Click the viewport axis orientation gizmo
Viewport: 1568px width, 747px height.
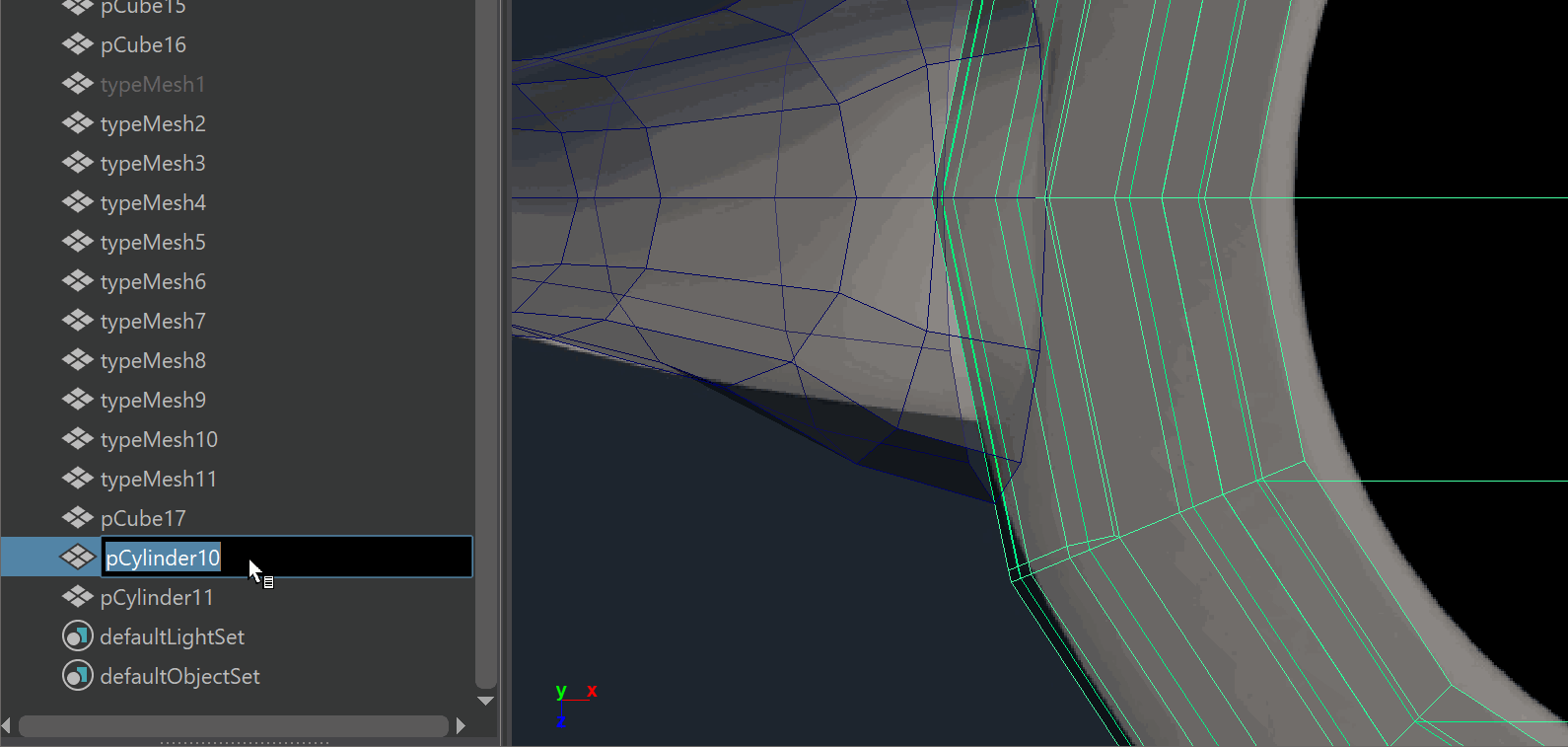(x=574, y=705)
